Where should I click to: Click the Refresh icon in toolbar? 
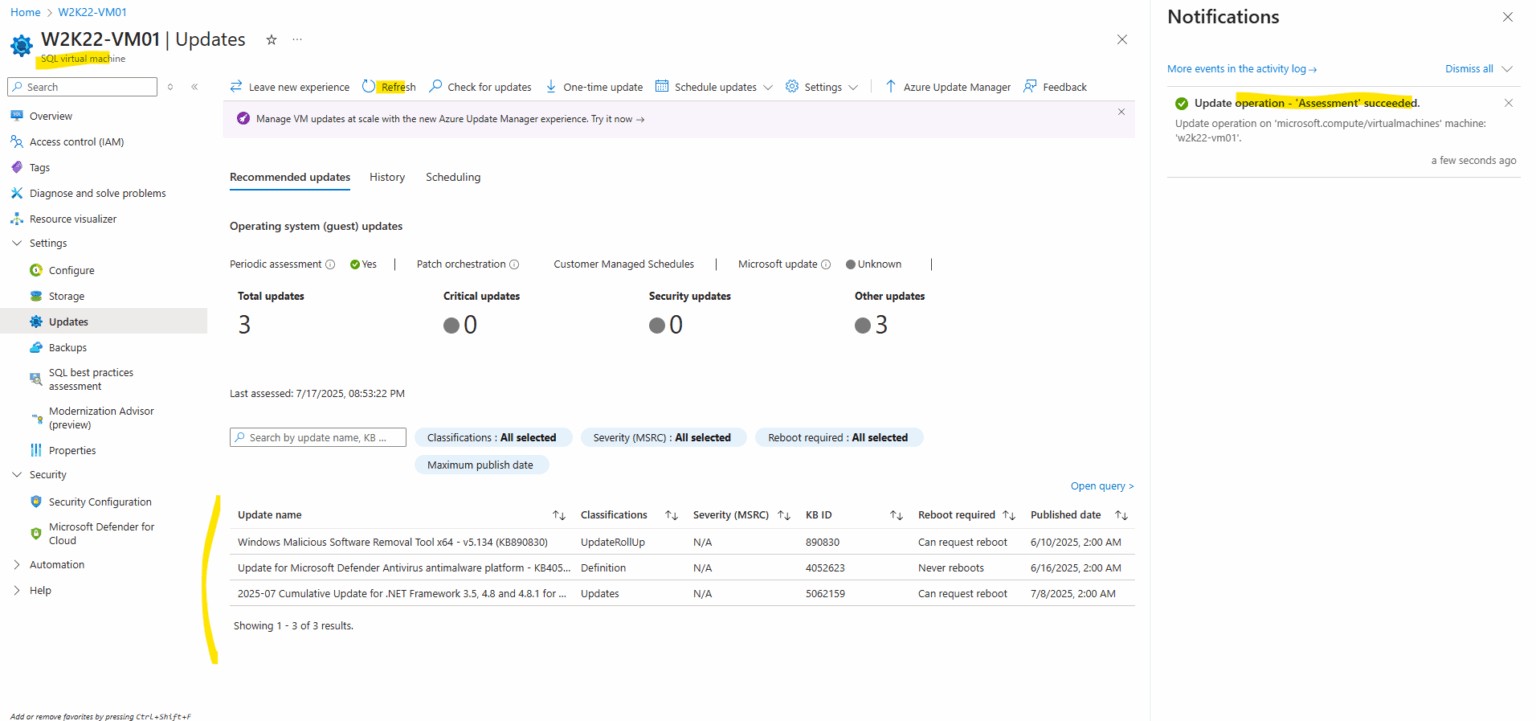369,87
